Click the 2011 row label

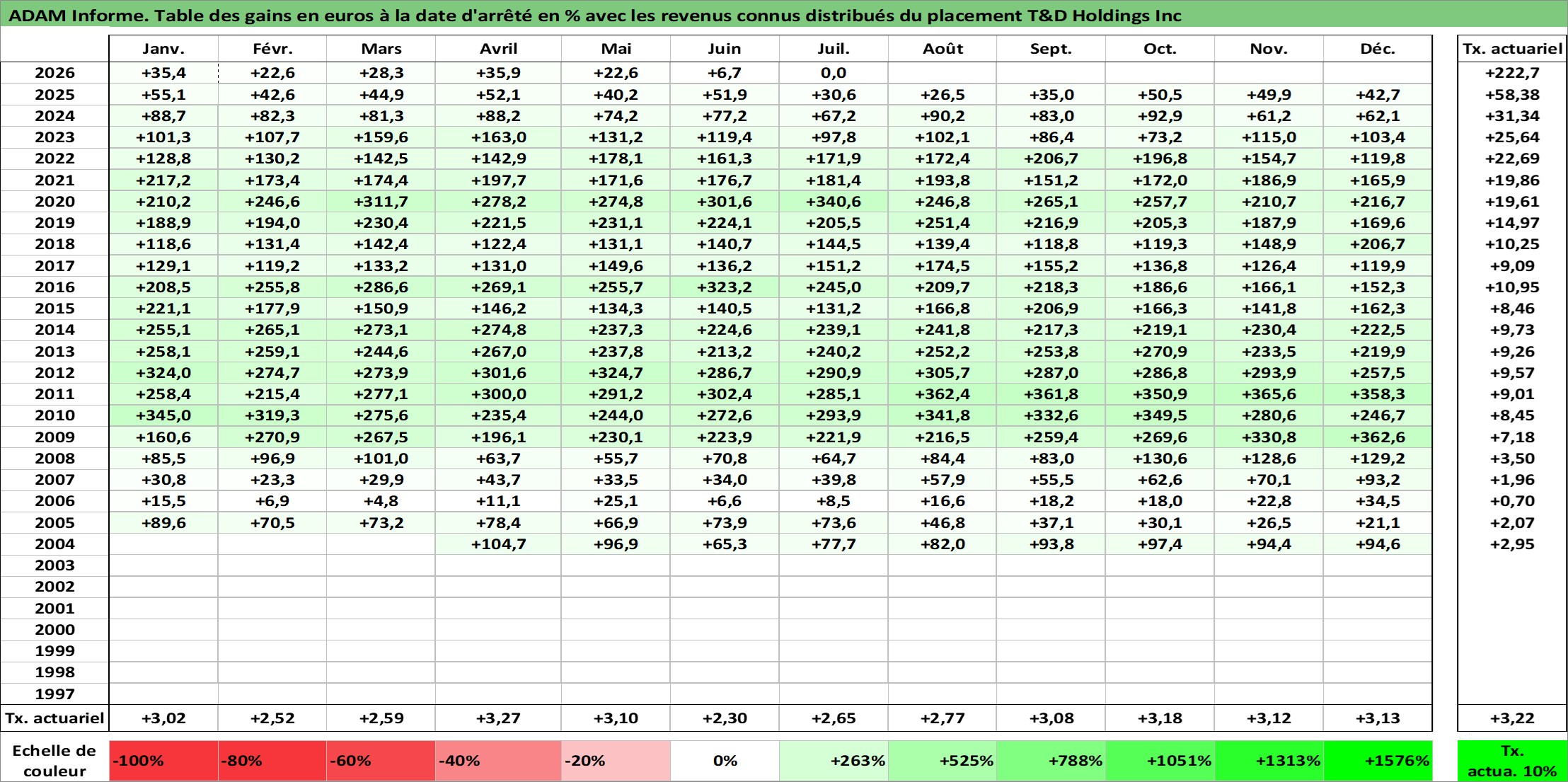(x=54, y=394)
